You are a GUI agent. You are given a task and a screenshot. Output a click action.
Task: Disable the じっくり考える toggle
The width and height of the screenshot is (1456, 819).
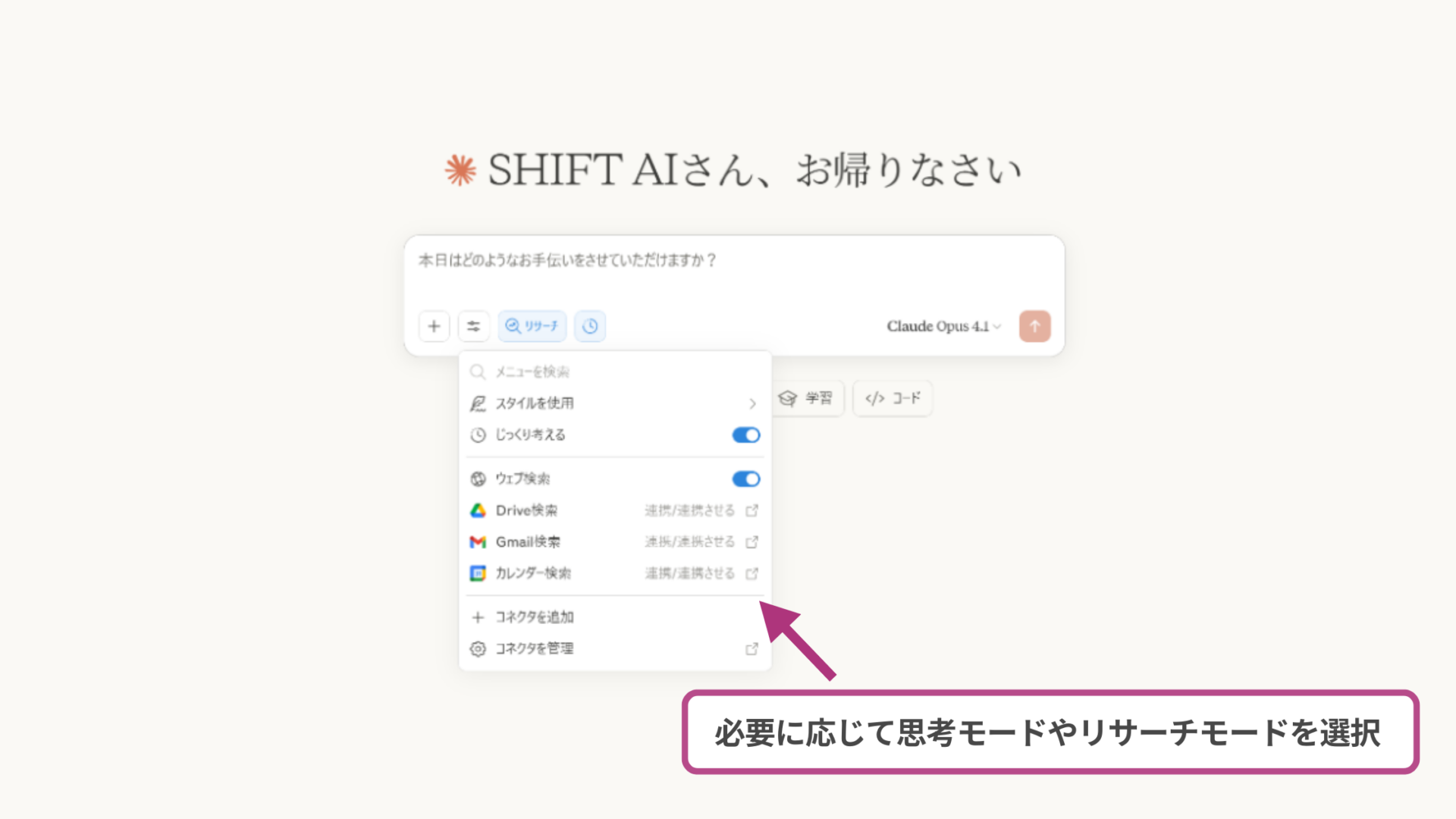point(745,435)
